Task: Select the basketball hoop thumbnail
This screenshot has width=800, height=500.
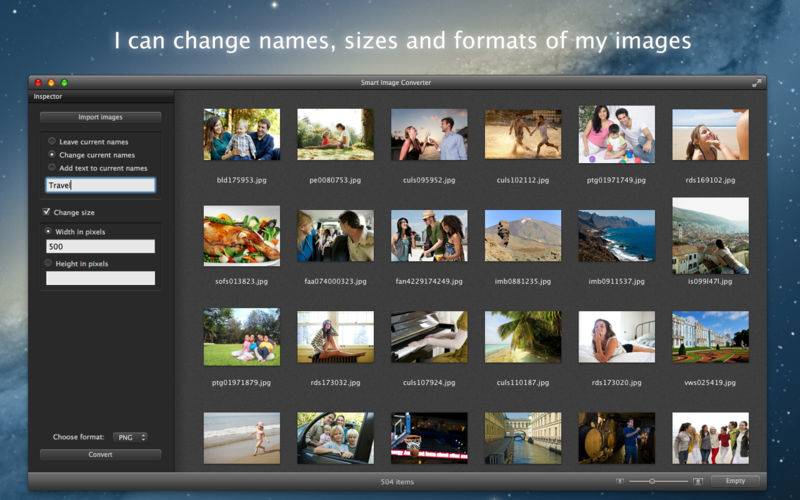Action: coord(429,438)
